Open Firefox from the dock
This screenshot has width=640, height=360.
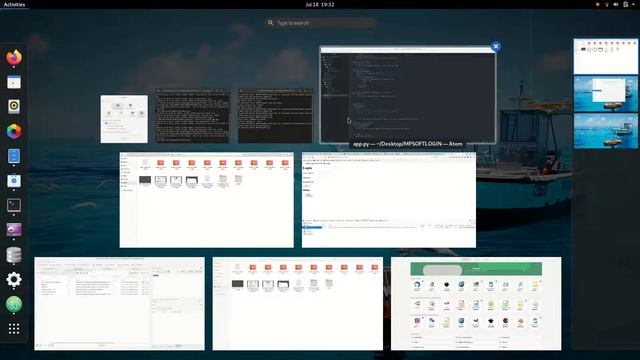(x=14, y=58)
